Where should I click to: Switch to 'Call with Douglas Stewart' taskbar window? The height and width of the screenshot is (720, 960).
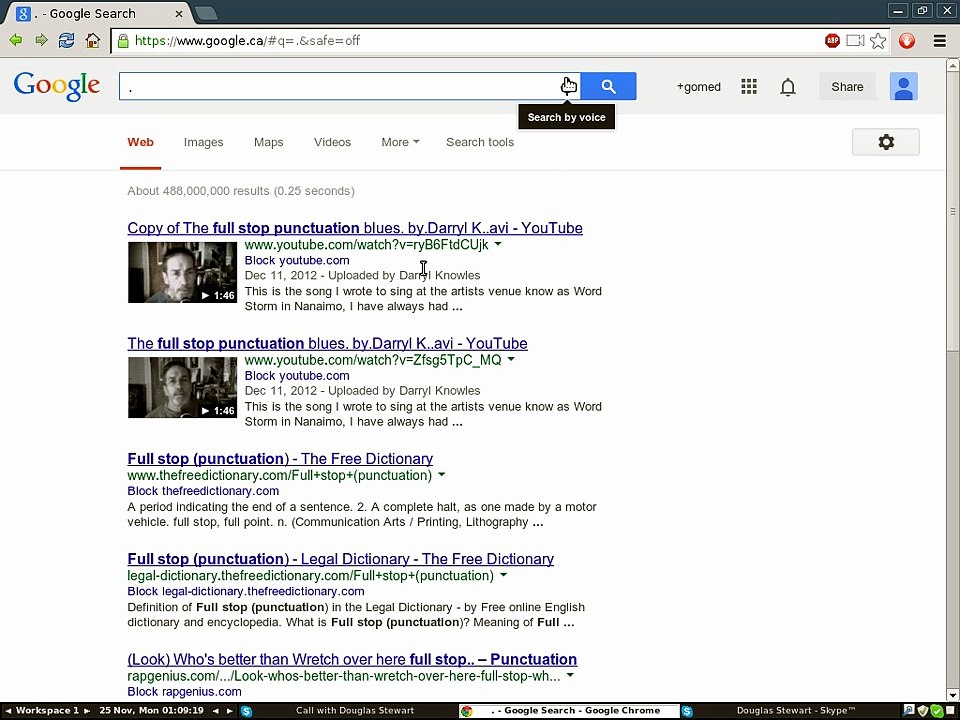[x=354, y=711]
